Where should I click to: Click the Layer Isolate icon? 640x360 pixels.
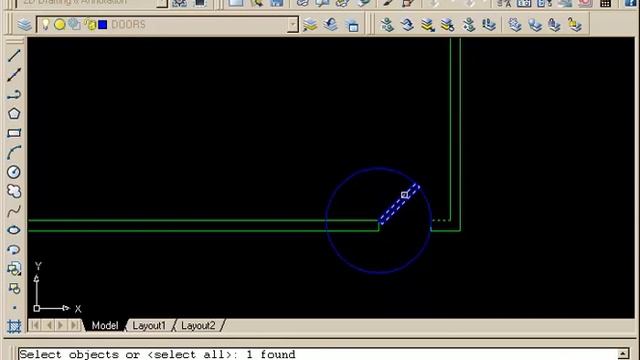pyautogui.click(x=428, y=25)
